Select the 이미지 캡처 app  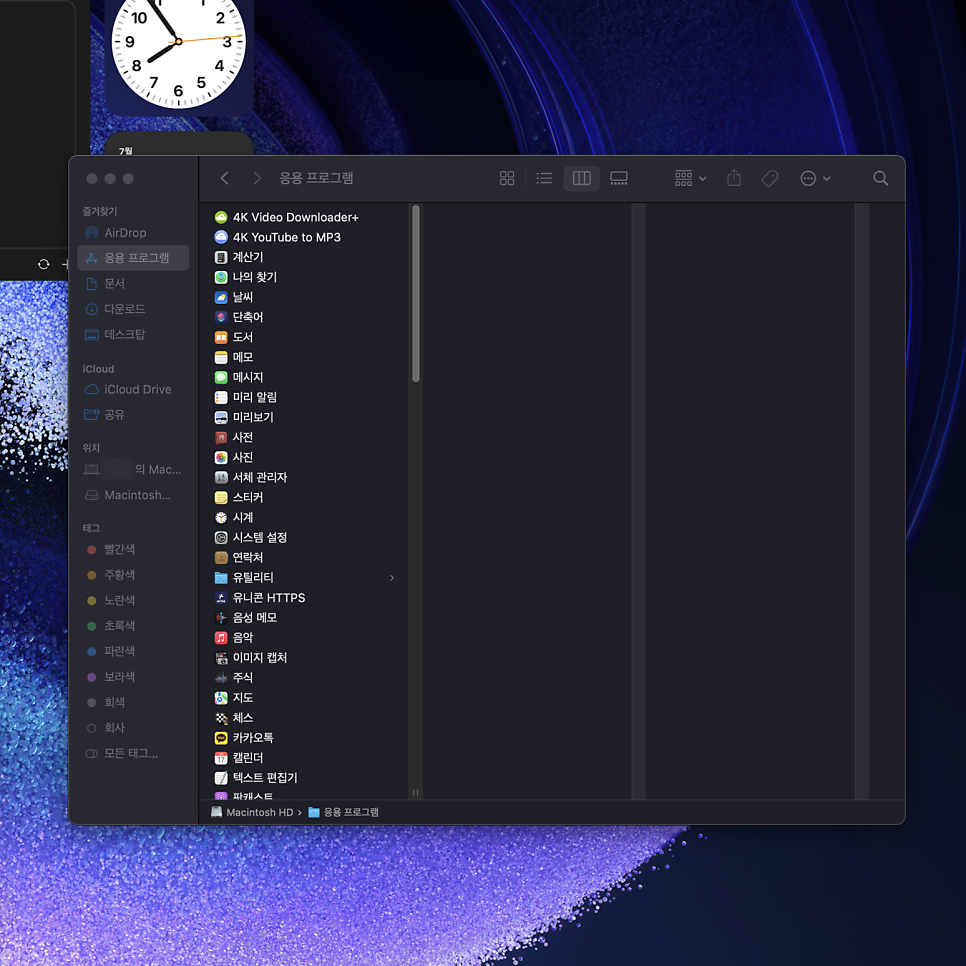click(304, 658)
